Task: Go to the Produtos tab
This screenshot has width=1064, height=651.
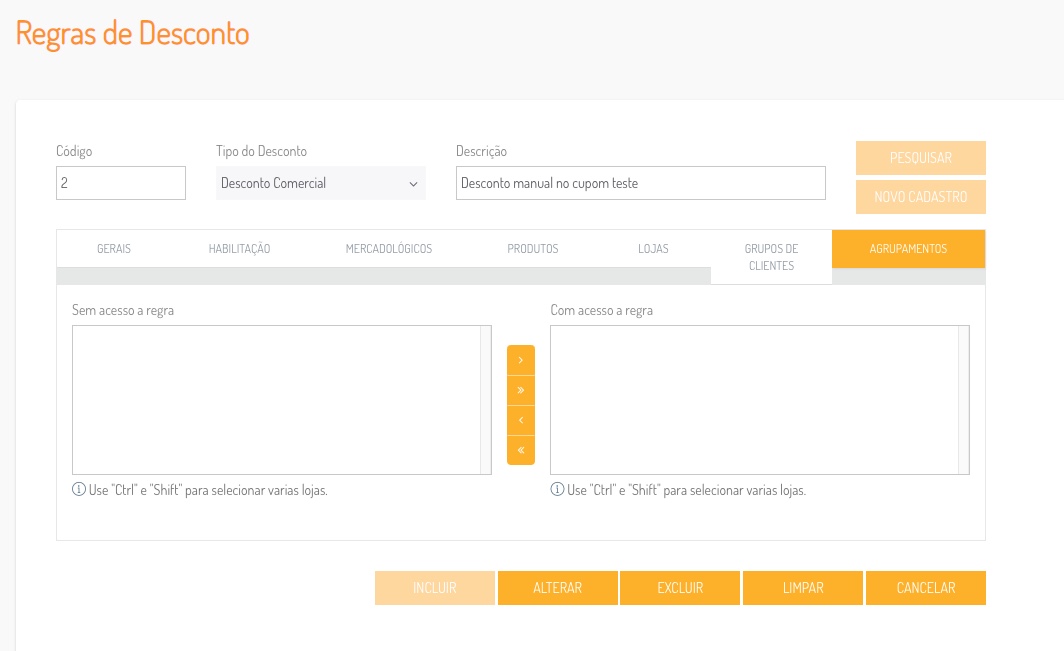Action: click(x=533, y=249)
